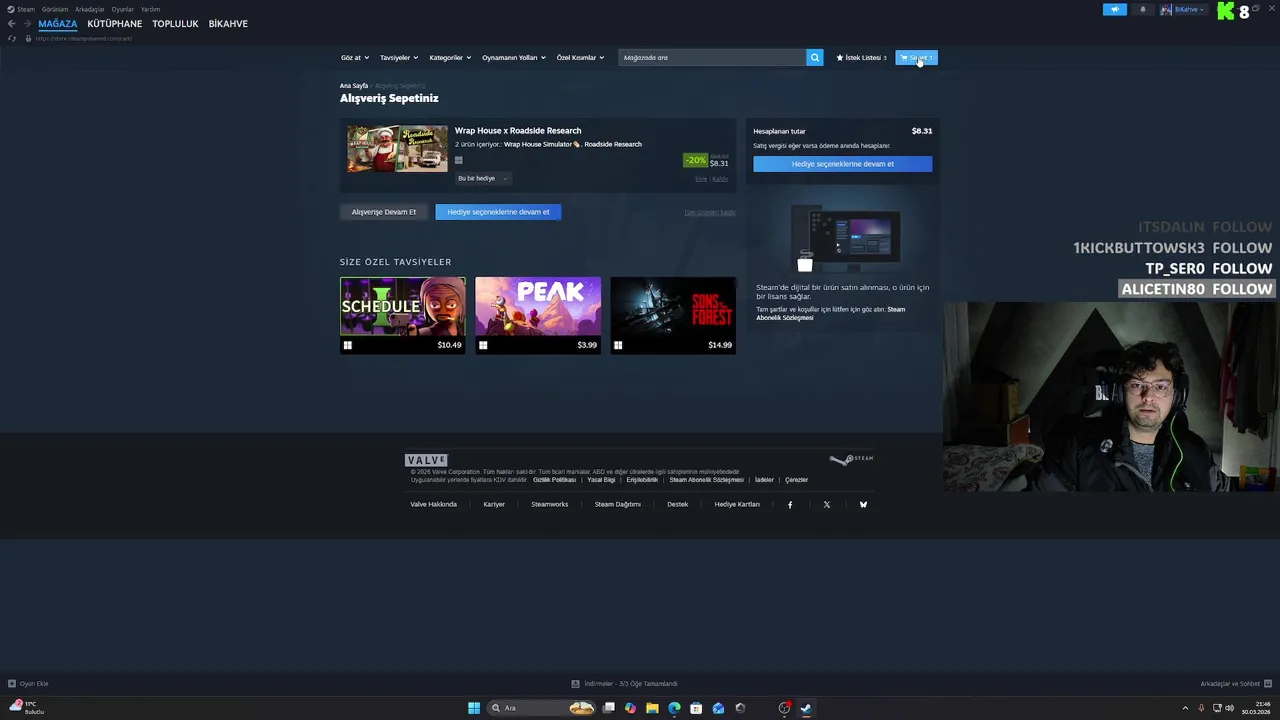Image resolution: width=1280 pixels, height=720 pixels.
Task: Open Hediye Kartları footer link
Action: pyautogui.click(x=737, y=505)
